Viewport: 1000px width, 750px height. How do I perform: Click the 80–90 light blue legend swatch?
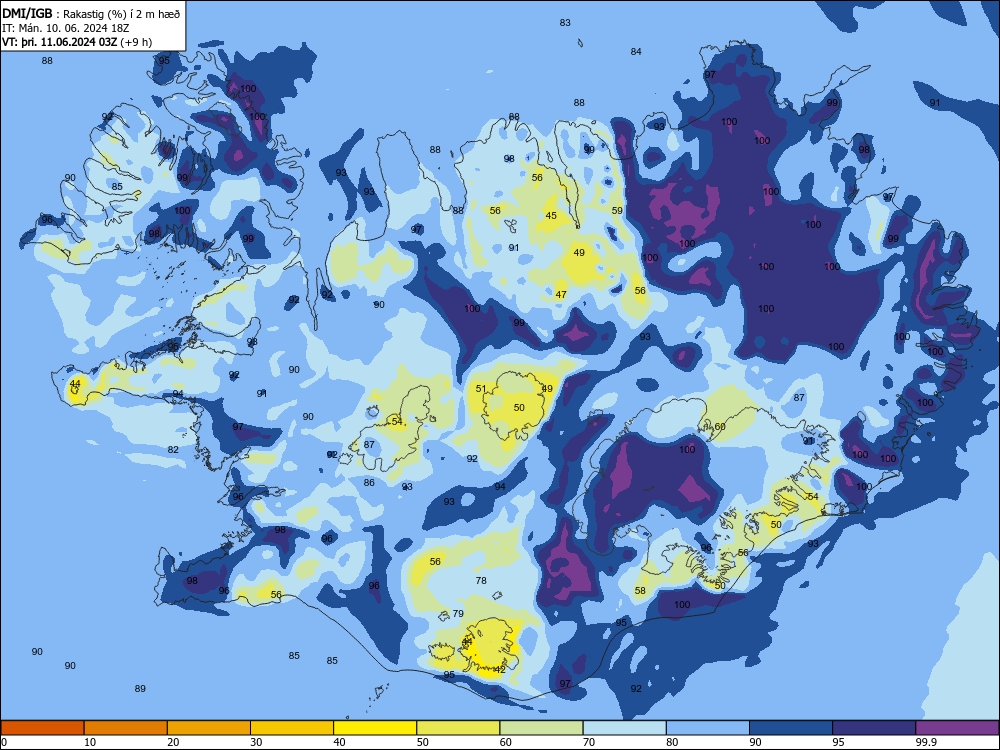click(x=708, y=728)
